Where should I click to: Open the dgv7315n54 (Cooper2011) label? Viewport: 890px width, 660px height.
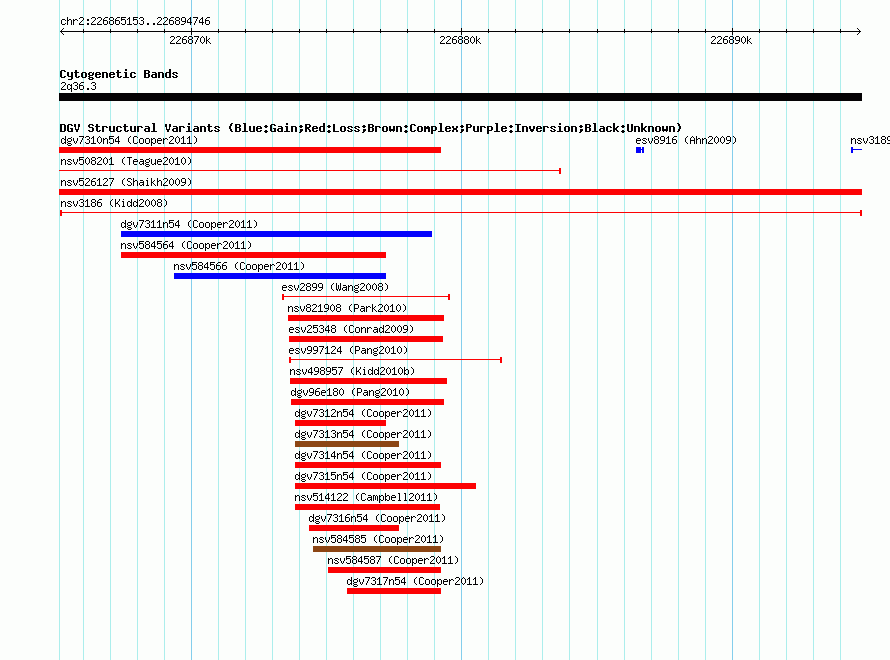coord(363,476)
